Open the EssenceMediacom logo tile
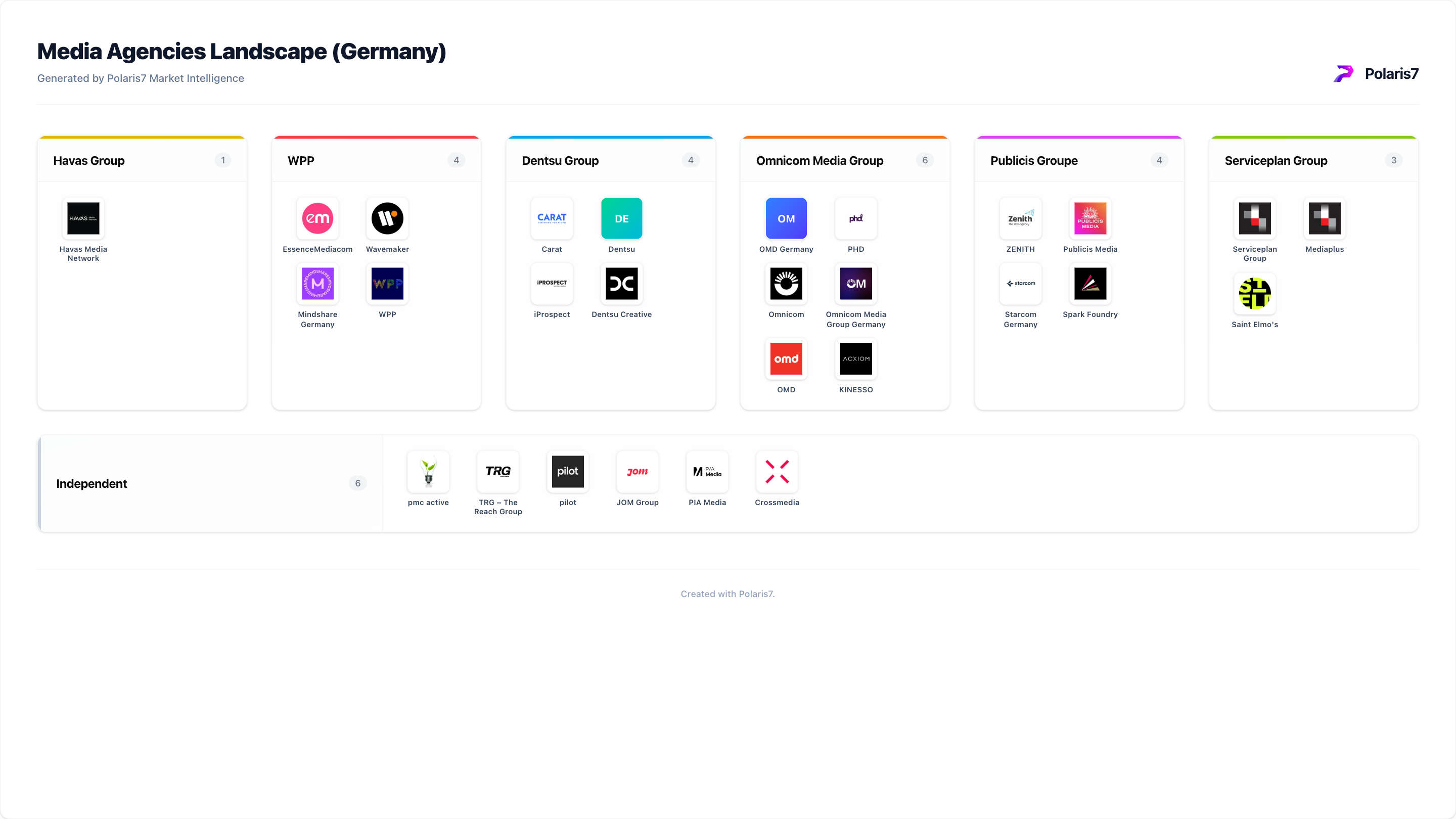This screenshot has height=819, width=1456. (x=317, y=218)
